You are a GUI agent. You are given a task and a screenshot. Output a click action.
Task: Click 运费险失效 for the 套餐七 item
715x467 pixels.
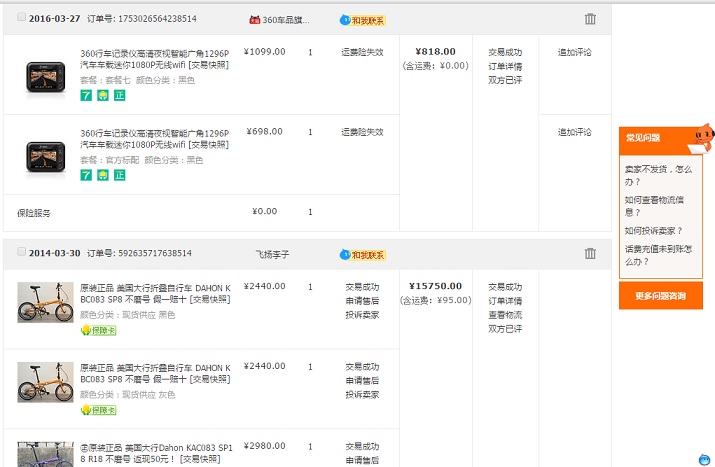coord(363,52)
